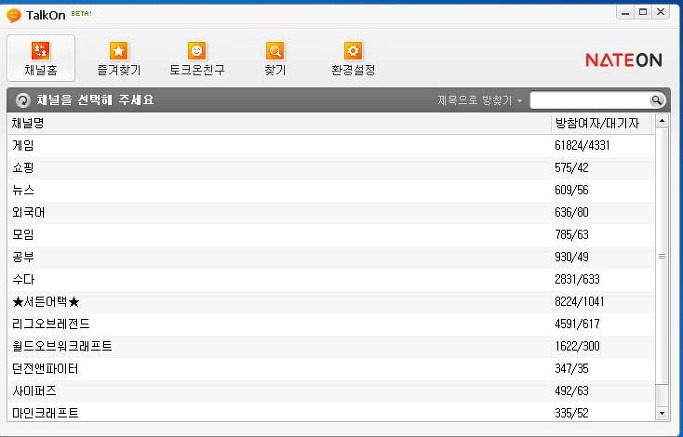Minimize the TalkOn window
Image resolution: width=683 pixels, height=437 pixels.
click(625, 13)
